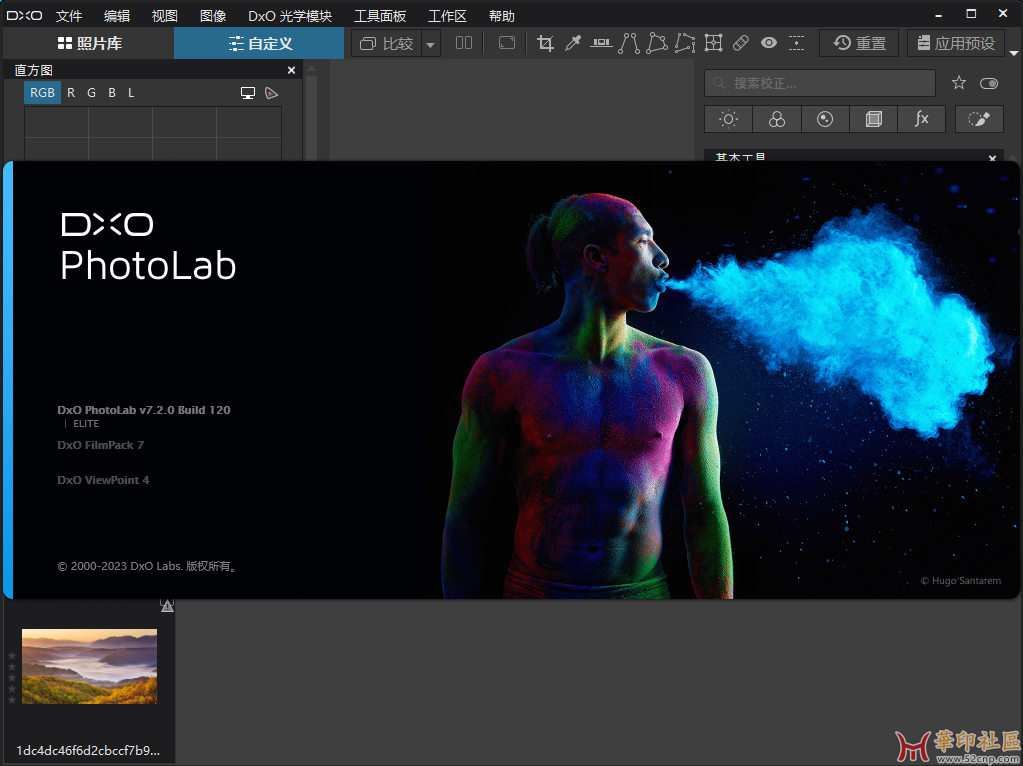Select the Crop tool in the toolbar
Viewport: 1023px width, 766px height.
click(x=545, y=43)
